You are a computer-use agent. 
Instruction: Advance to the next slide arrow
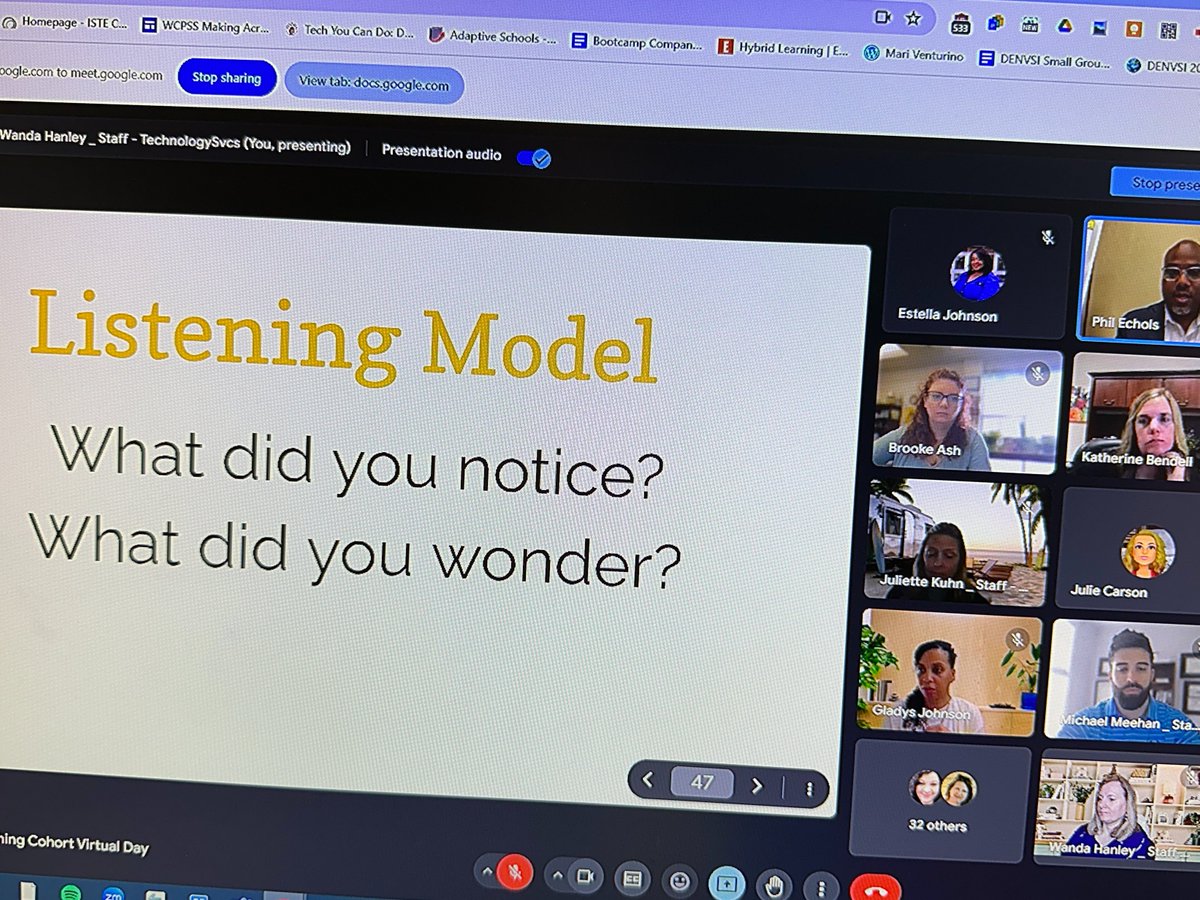[x=757, y=785]
